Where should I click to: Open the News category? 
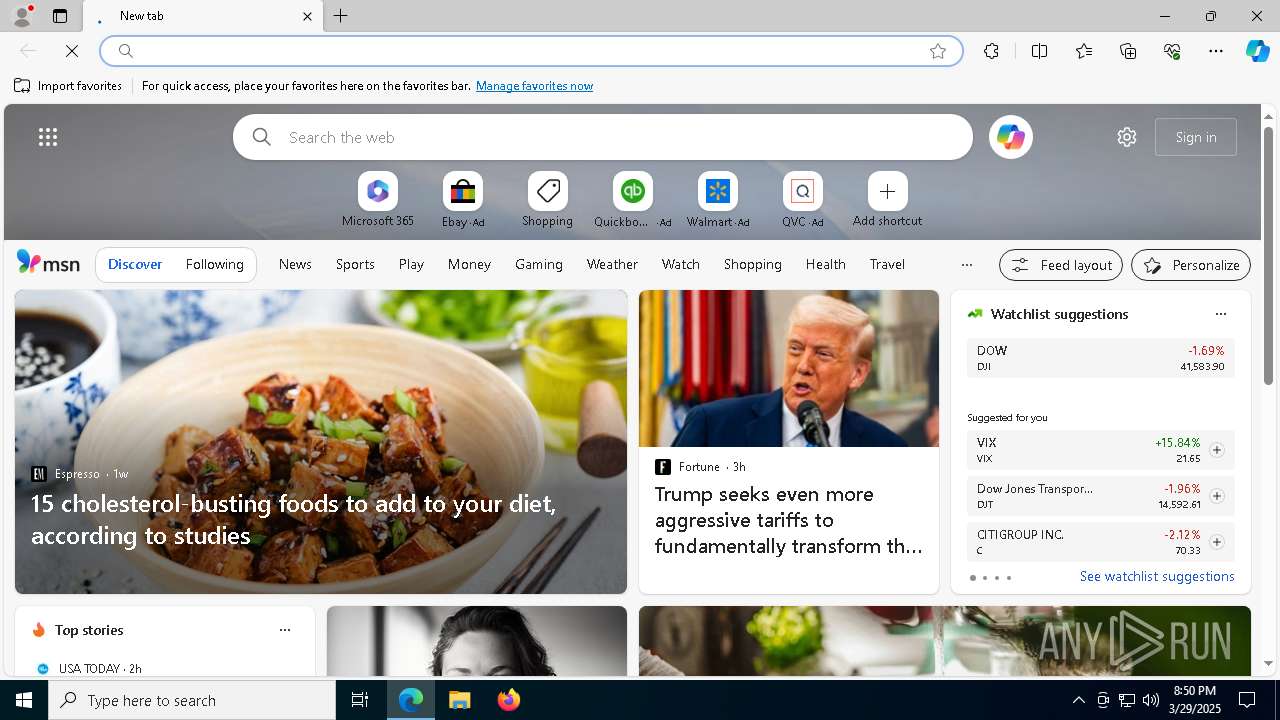pos(295,264)
